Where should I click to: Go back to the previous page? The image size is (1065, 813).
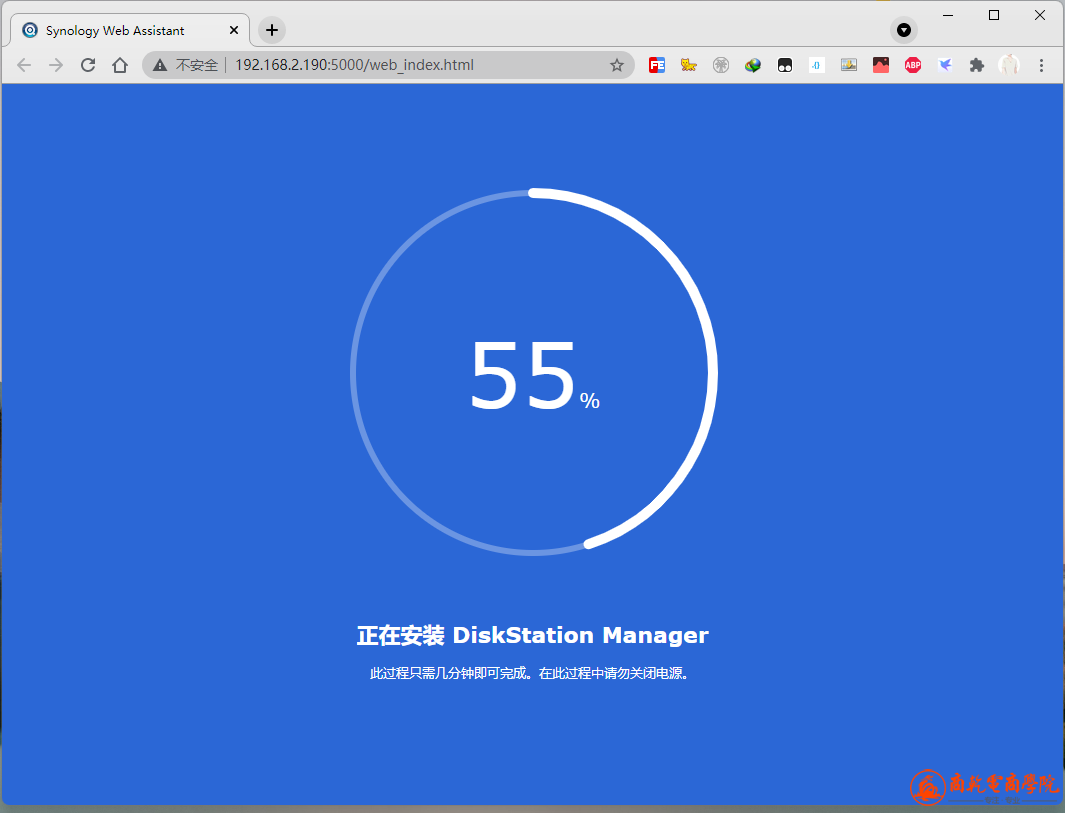24,65
